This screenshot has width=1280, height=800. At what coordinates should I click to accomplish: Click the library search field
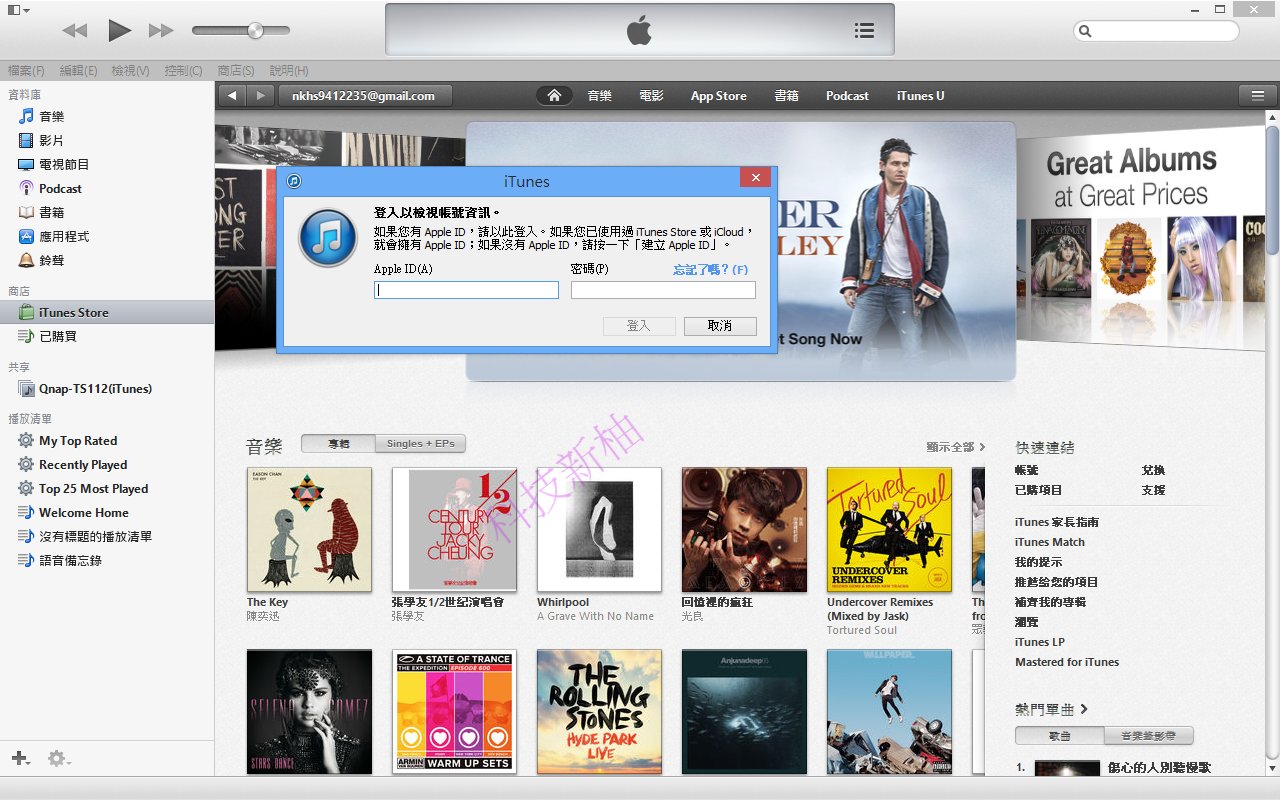[1156, 31]
